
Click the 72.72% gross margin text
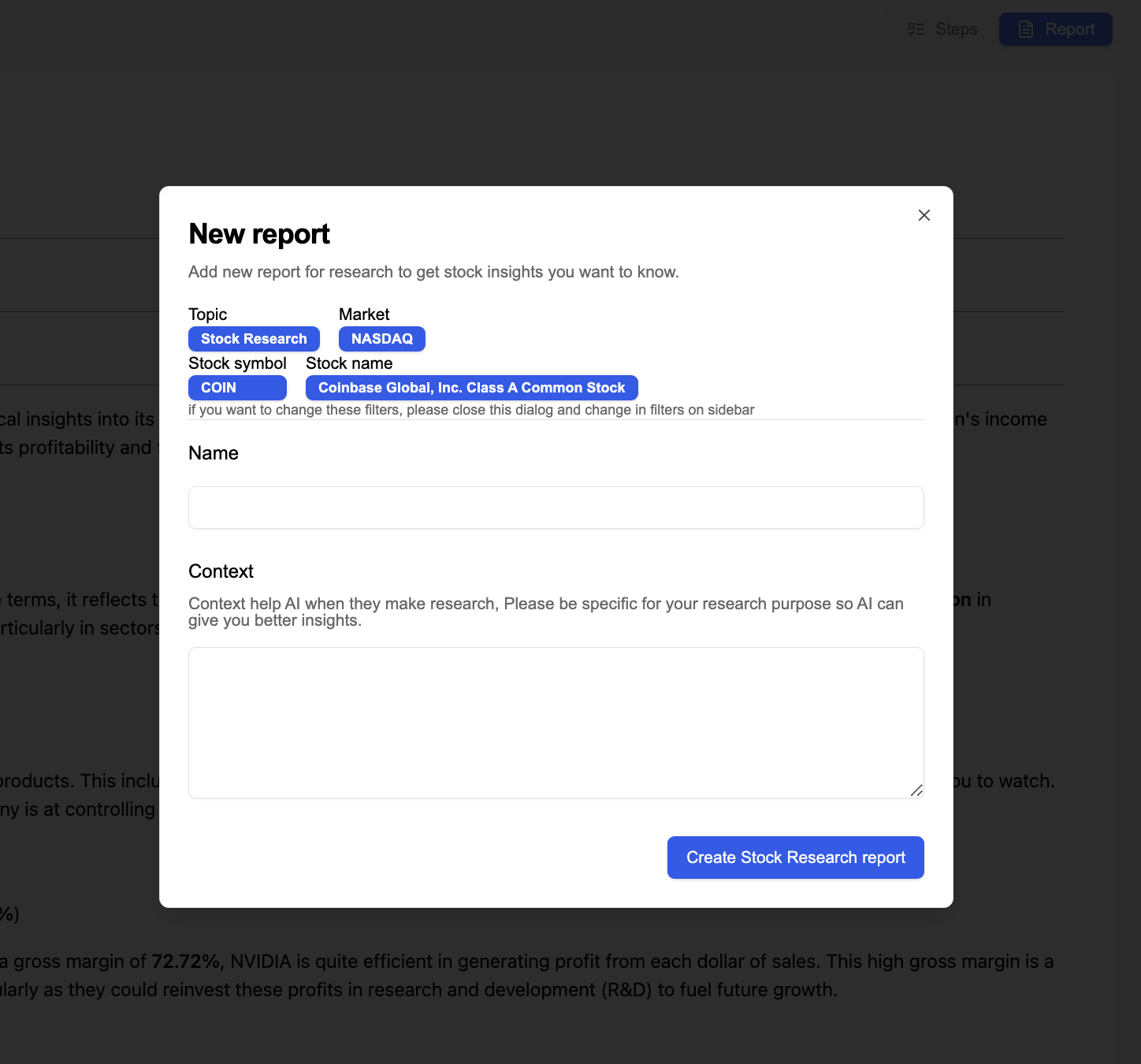point(186,962)
